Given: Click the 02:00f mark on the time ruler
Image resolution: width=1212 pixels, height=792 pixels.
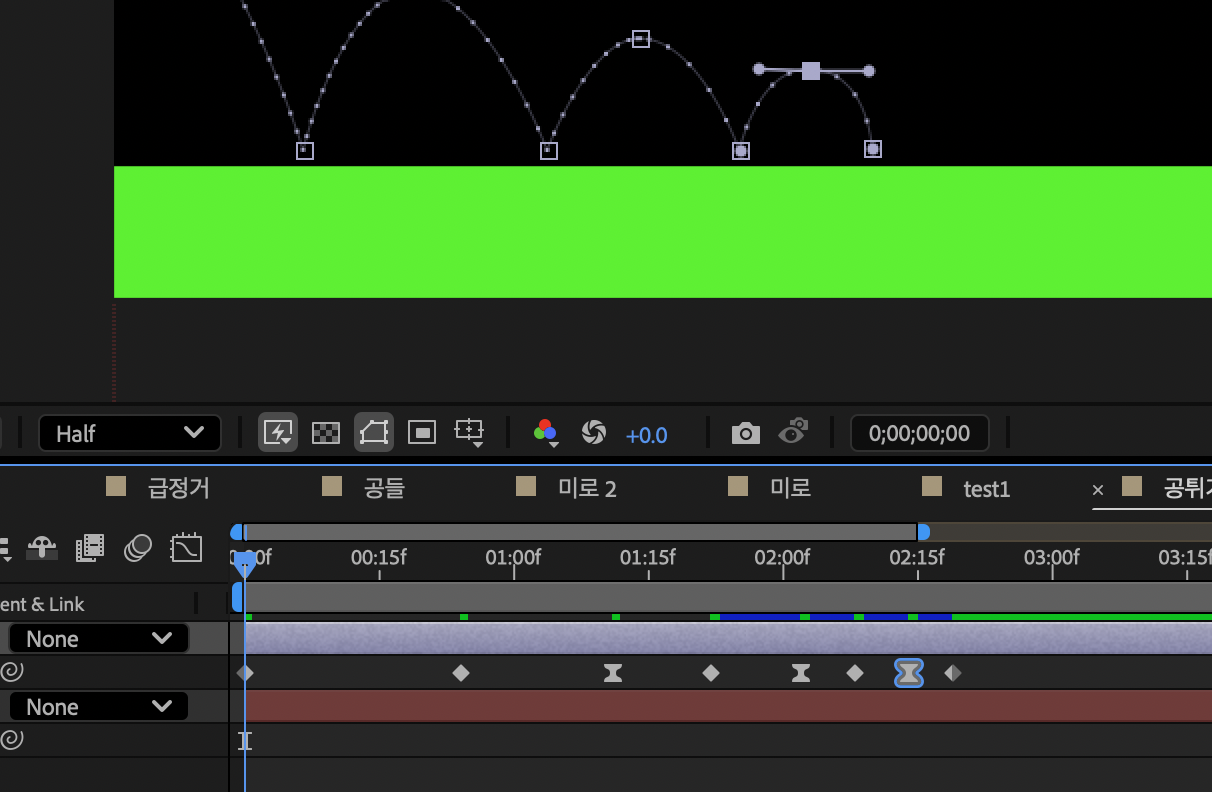Looking at the screenshot, I should pos(782,558).
